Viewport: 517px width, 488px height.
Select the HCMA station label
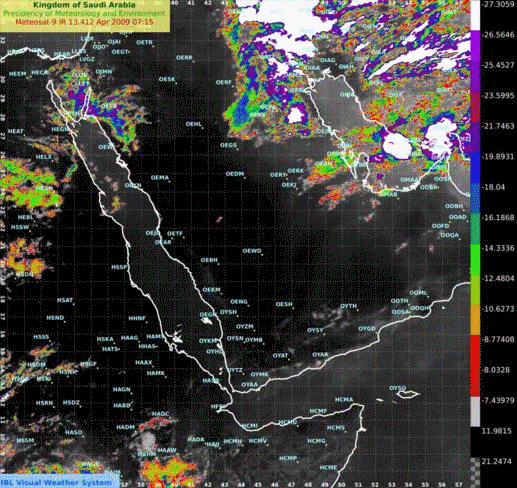(x=344, y=399)
